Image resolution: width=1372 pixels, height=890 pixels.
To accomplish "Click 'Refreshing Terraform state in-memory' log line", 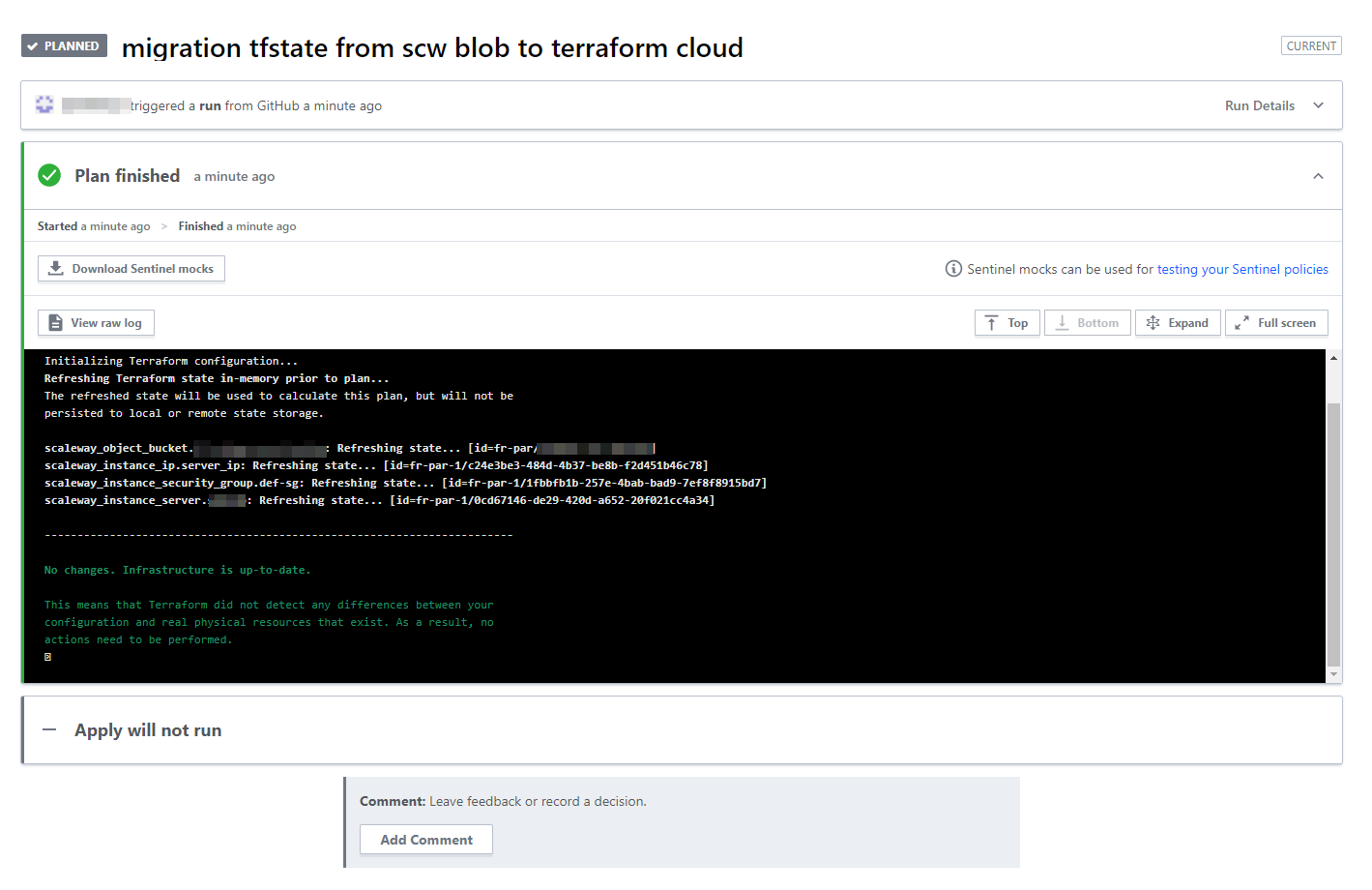I will [x=217, y=378].
